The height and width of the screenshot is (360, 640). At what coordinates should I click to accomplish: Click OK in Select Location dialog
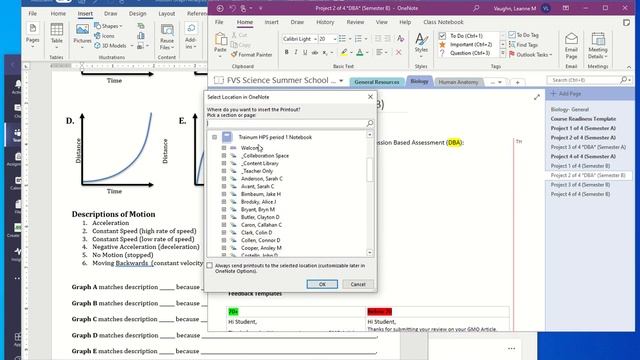322,284
